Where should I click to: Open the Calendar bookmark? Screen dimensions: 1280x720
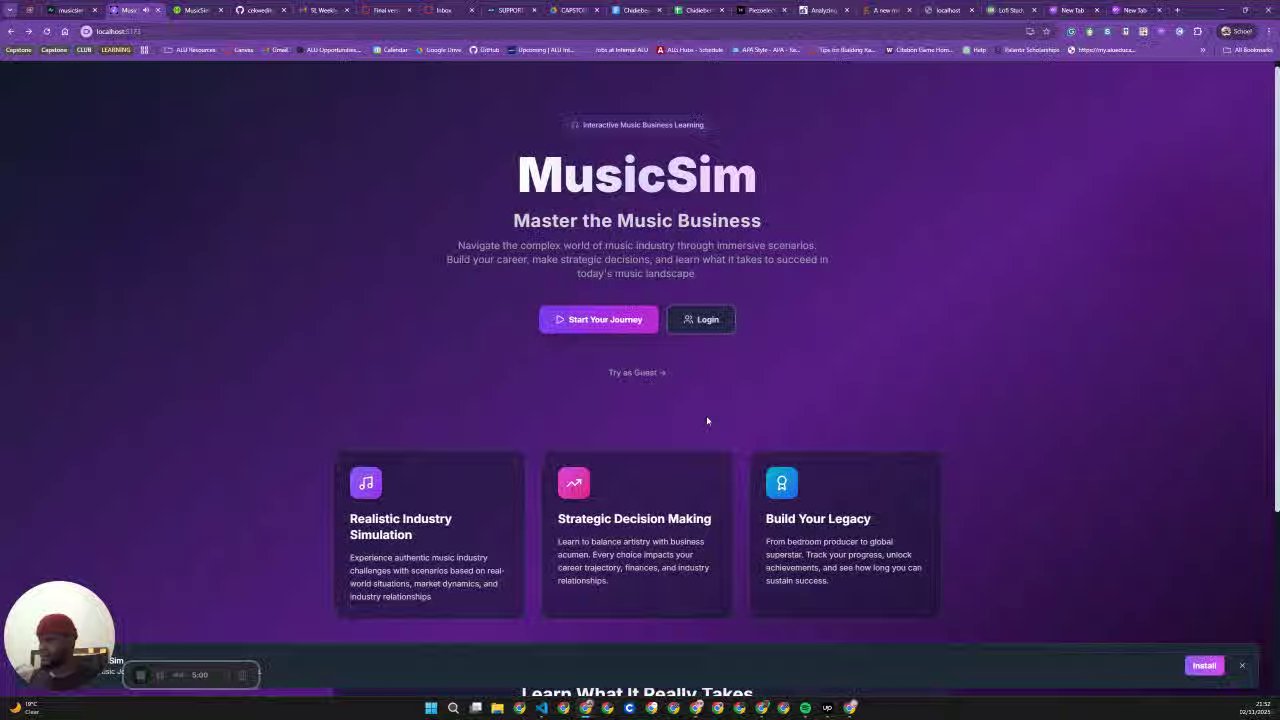(x=391, y=50)
